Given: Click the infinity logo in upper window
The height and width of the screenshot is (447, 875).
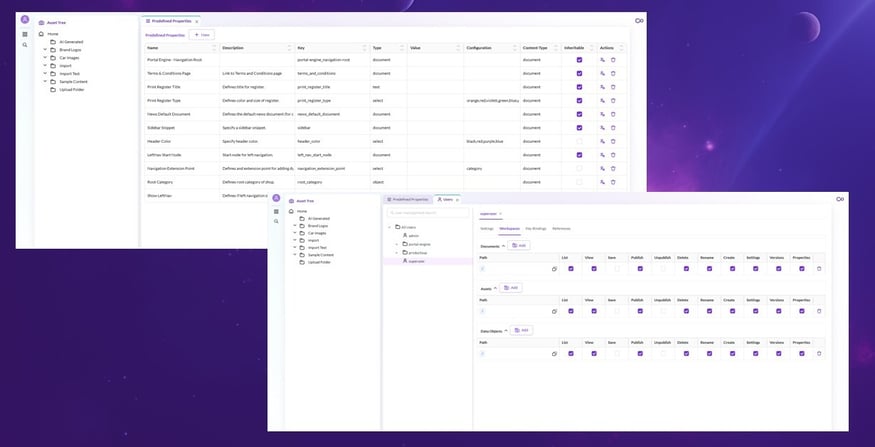Looking at the screenshot, I should click(x=639, y=20).
